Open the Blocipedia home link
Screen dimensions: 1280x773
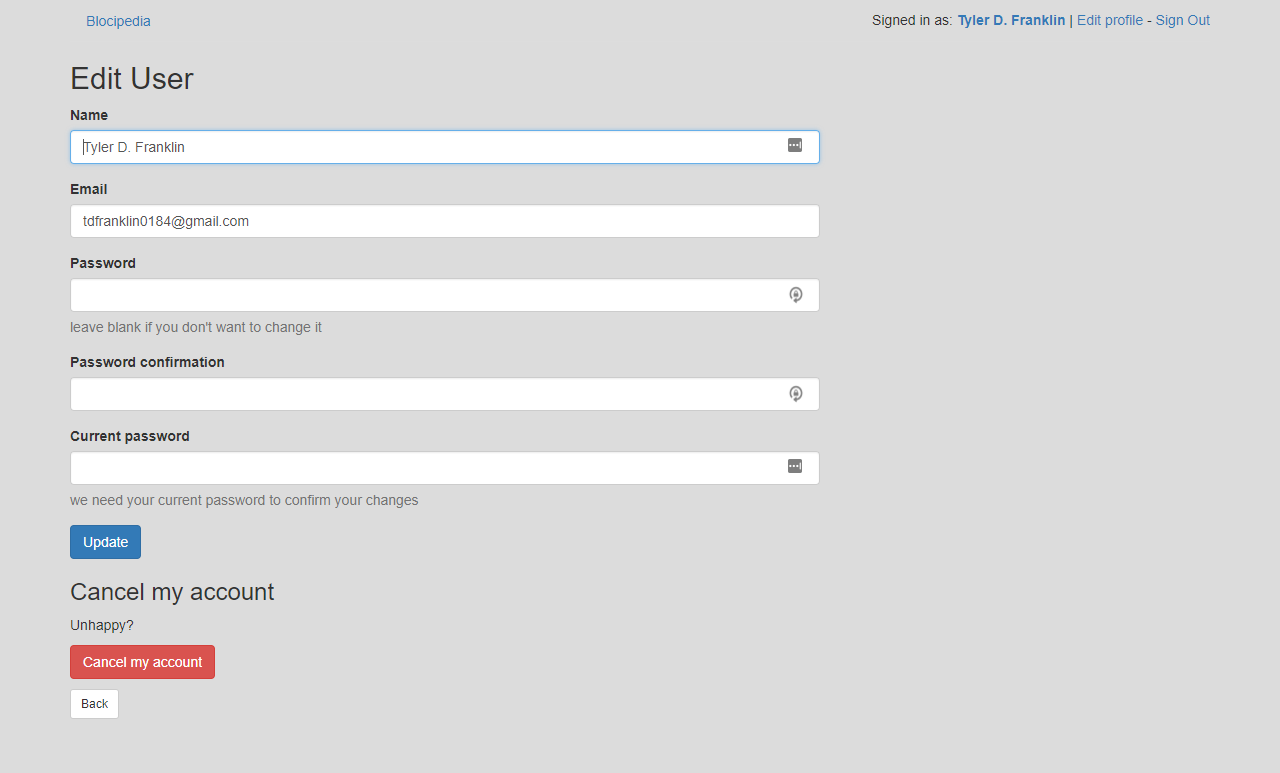[118, 21]
